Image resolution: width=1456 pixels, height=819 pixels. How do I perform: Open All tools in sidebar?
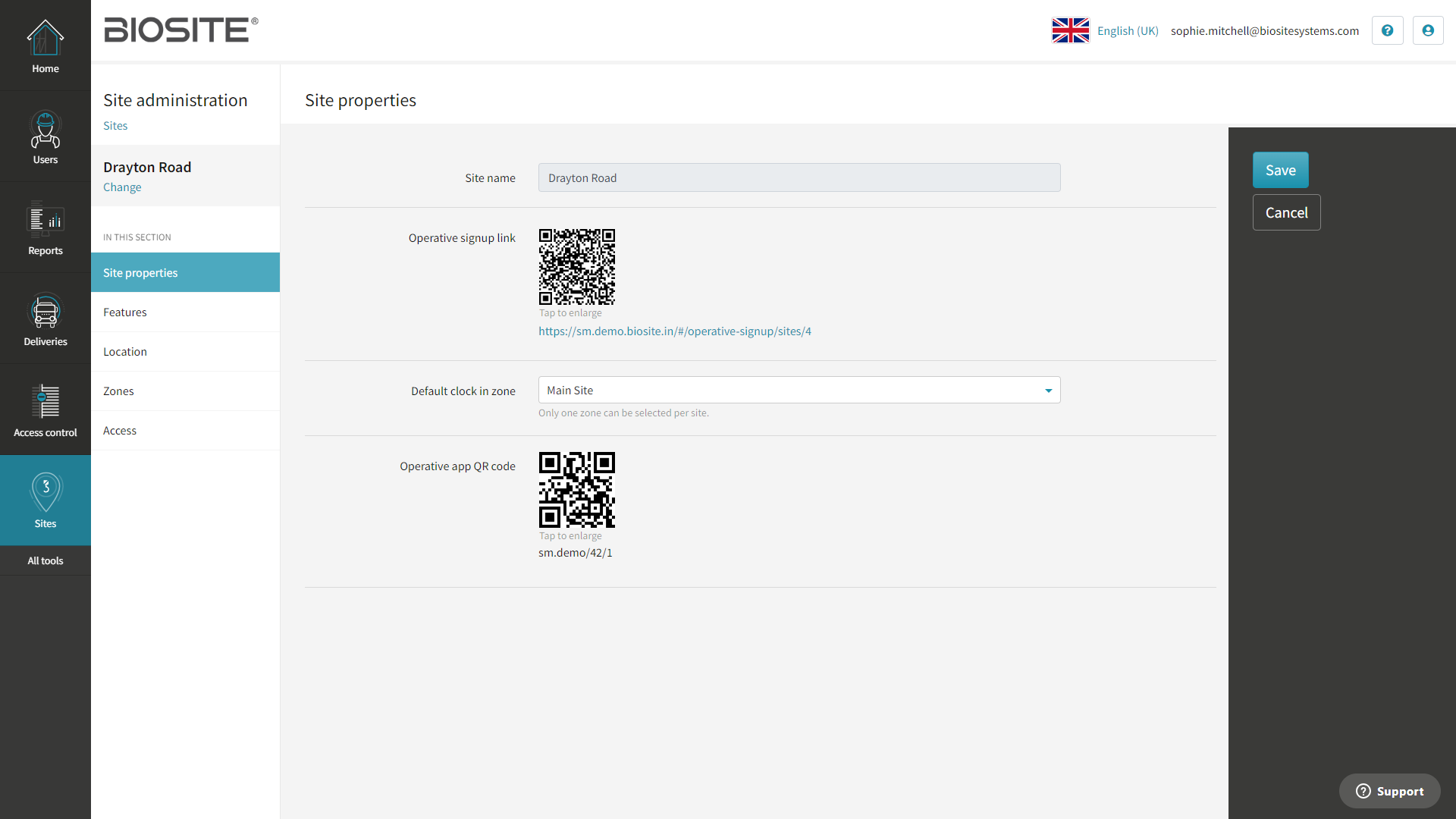[45, 560]
